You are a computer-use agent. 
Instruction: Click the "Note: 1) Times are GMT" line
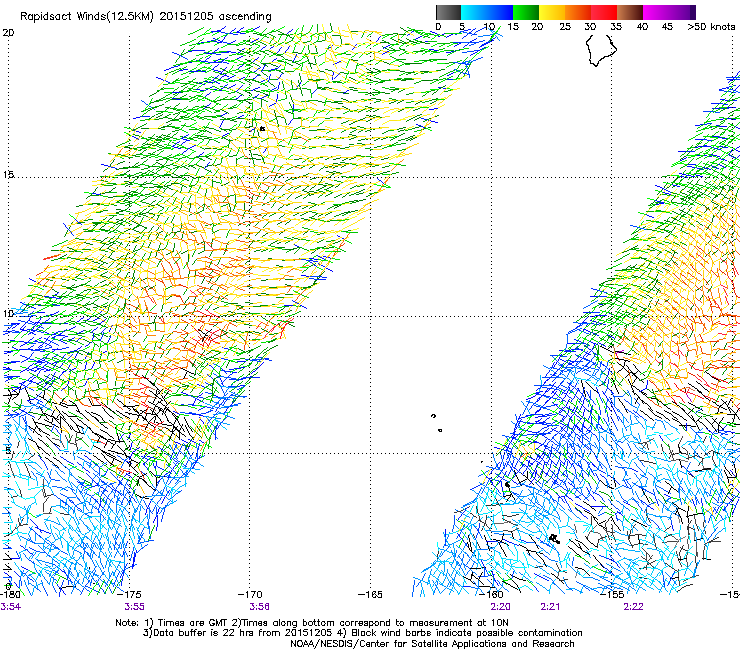(x=311, y=623)
